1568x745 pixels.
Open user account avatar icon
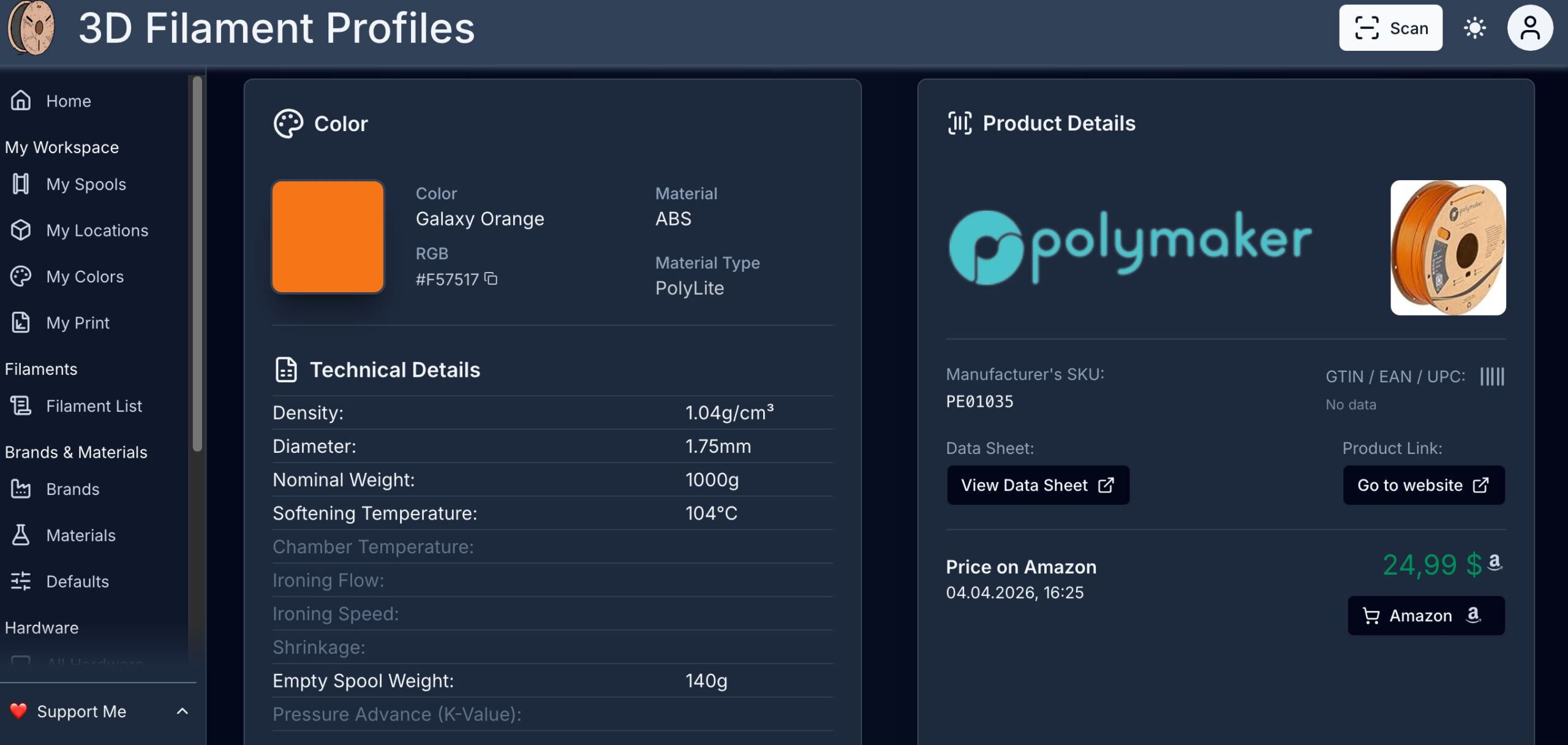click(1529, 28)
